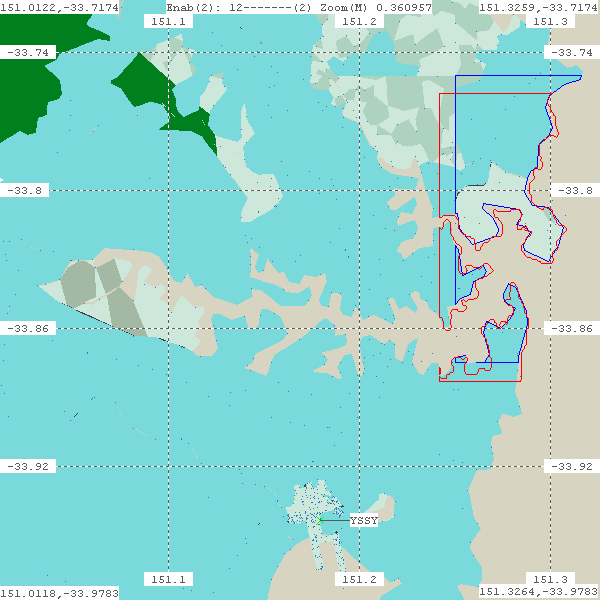Select the -33.92 latitude label on right edge
This screenshot has width=600, height=600.
click(x=572, y=466)
